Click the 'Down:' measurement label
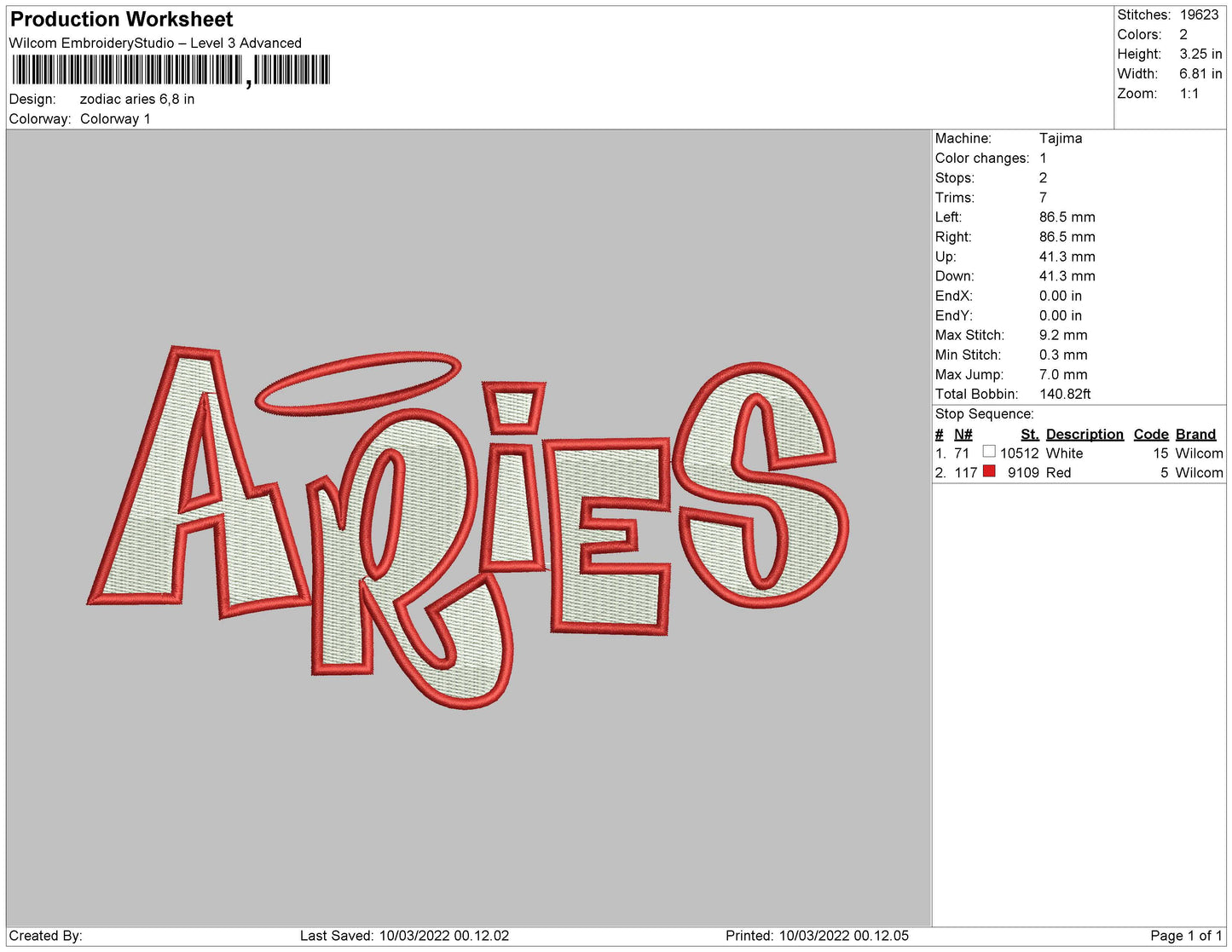Viewport: 1232px width, 952px height. [955, 275]
